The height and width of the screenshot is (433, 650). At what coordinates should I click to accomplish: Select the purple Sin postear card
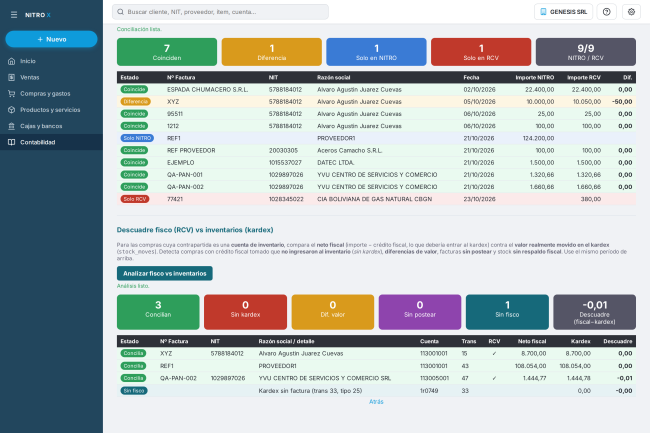[x=420, y=312]
